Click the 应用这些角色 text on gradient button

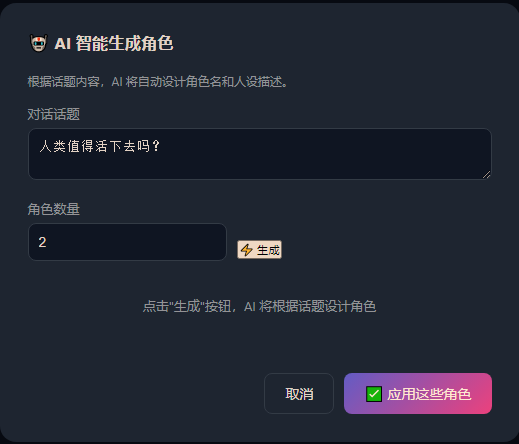[x=429, y=394]
